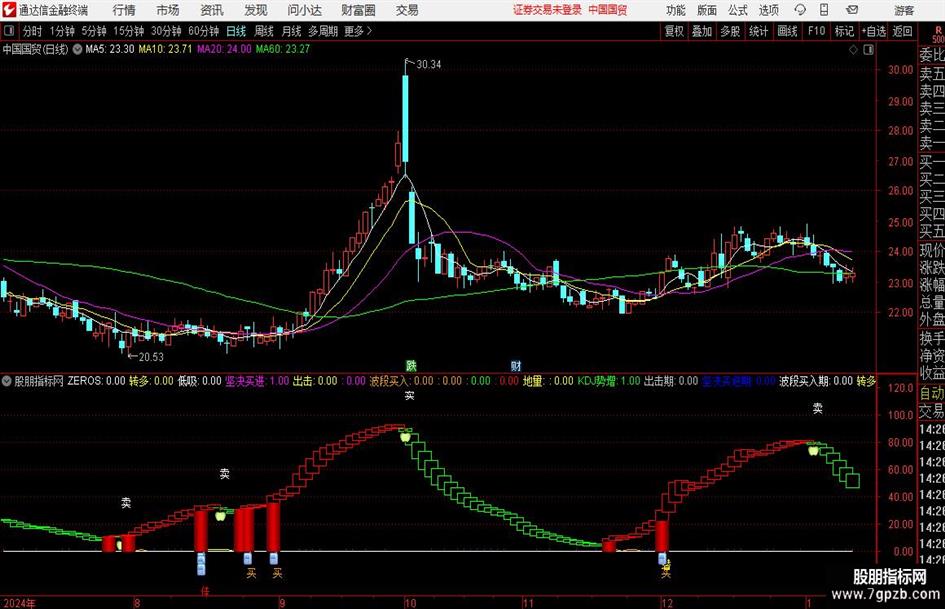
Task: Select the 日线 period tab
Action: click(x=236, y=31)
